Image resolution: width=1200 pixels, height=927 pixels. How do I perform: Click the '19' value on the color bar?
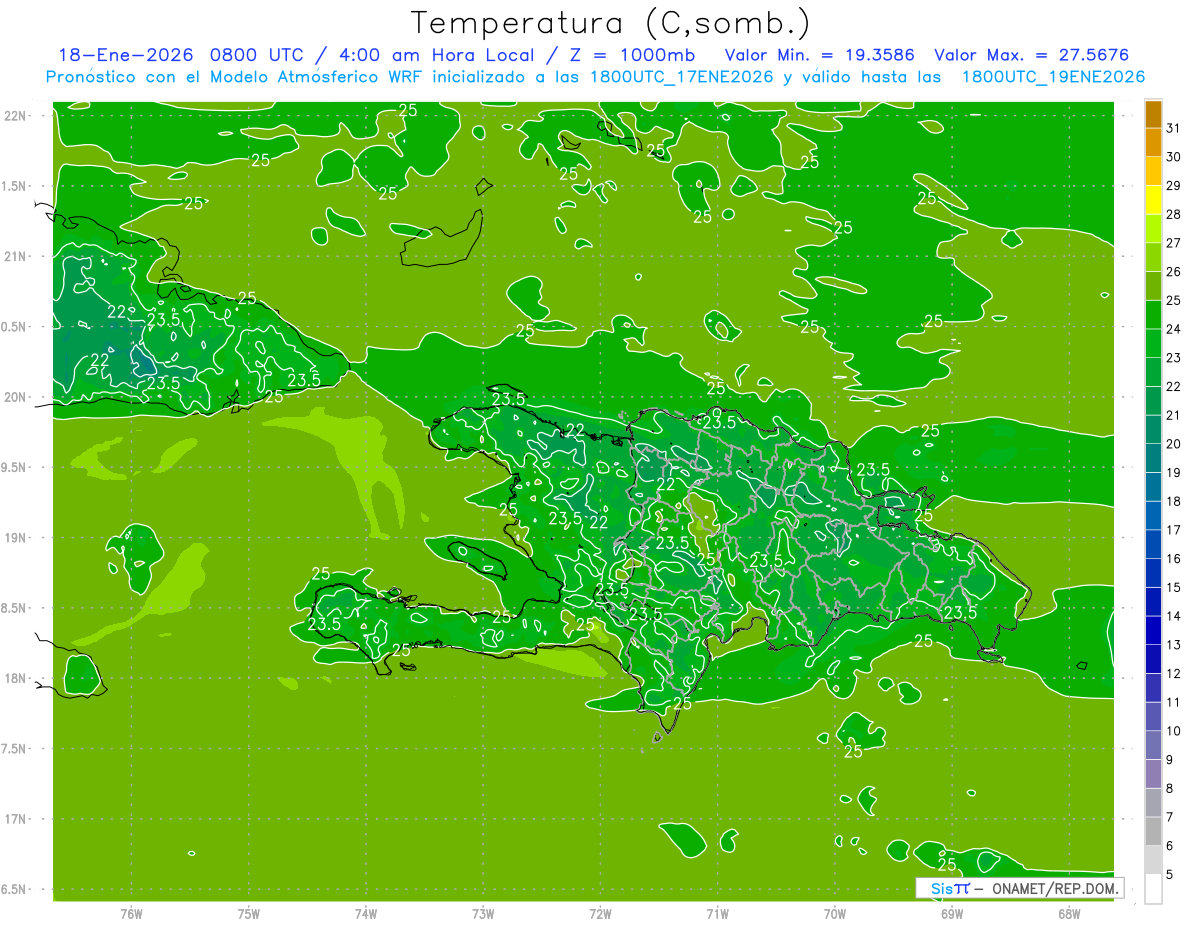1174,473
